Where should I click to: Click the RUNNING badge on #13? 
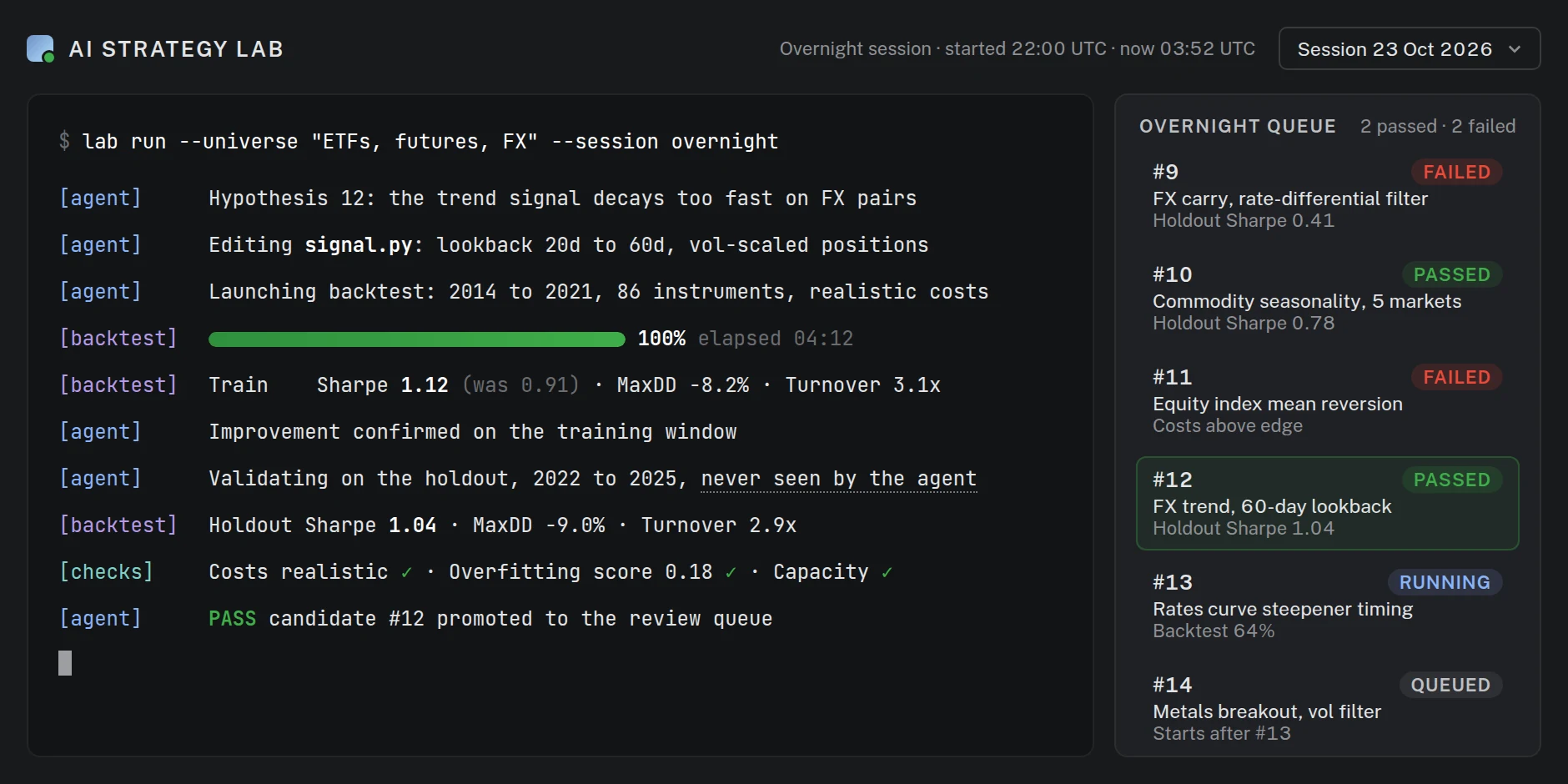click(x=1445, y=582)
